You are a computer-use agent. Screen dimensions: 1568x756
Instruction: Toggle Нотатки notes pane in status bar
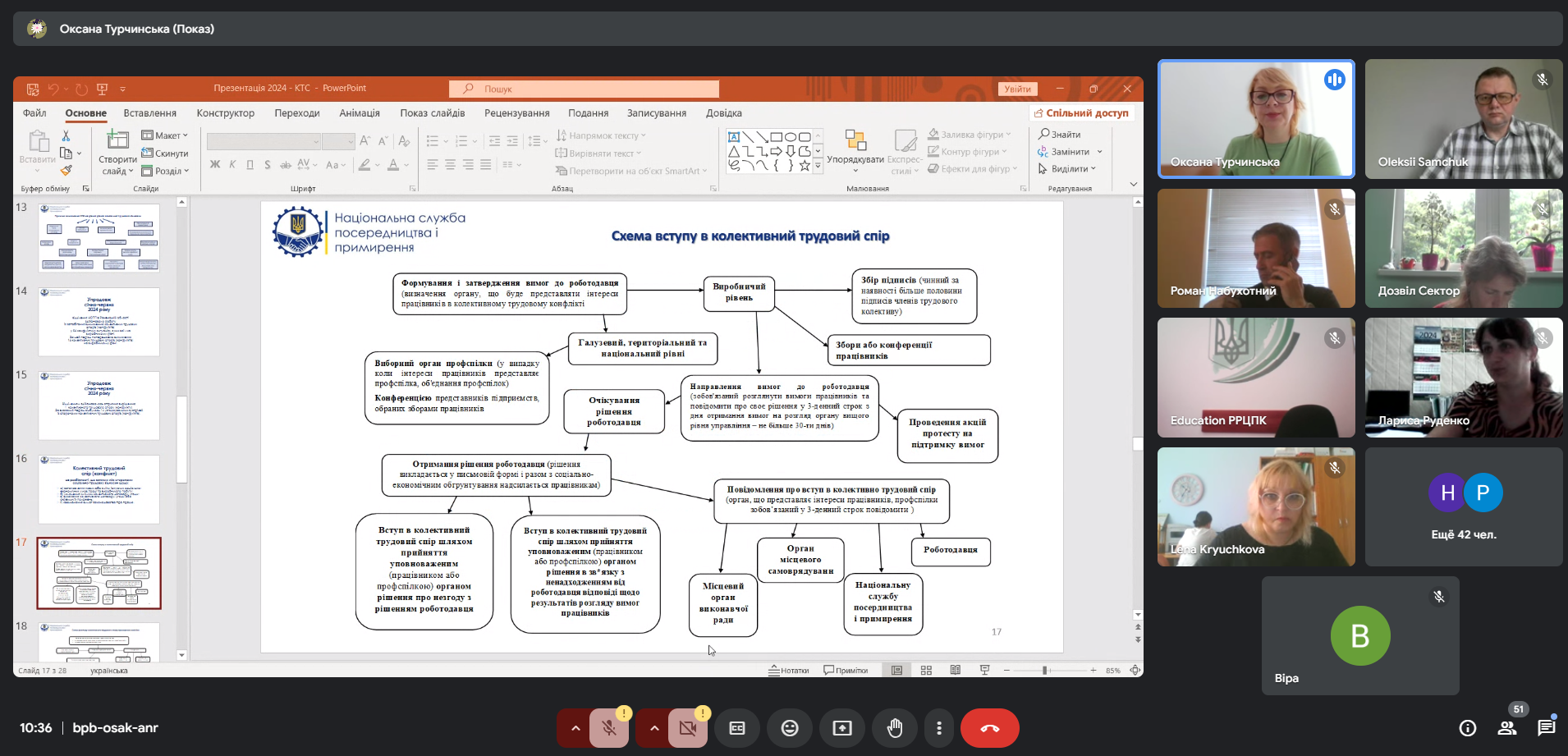(x=789, y=671)
